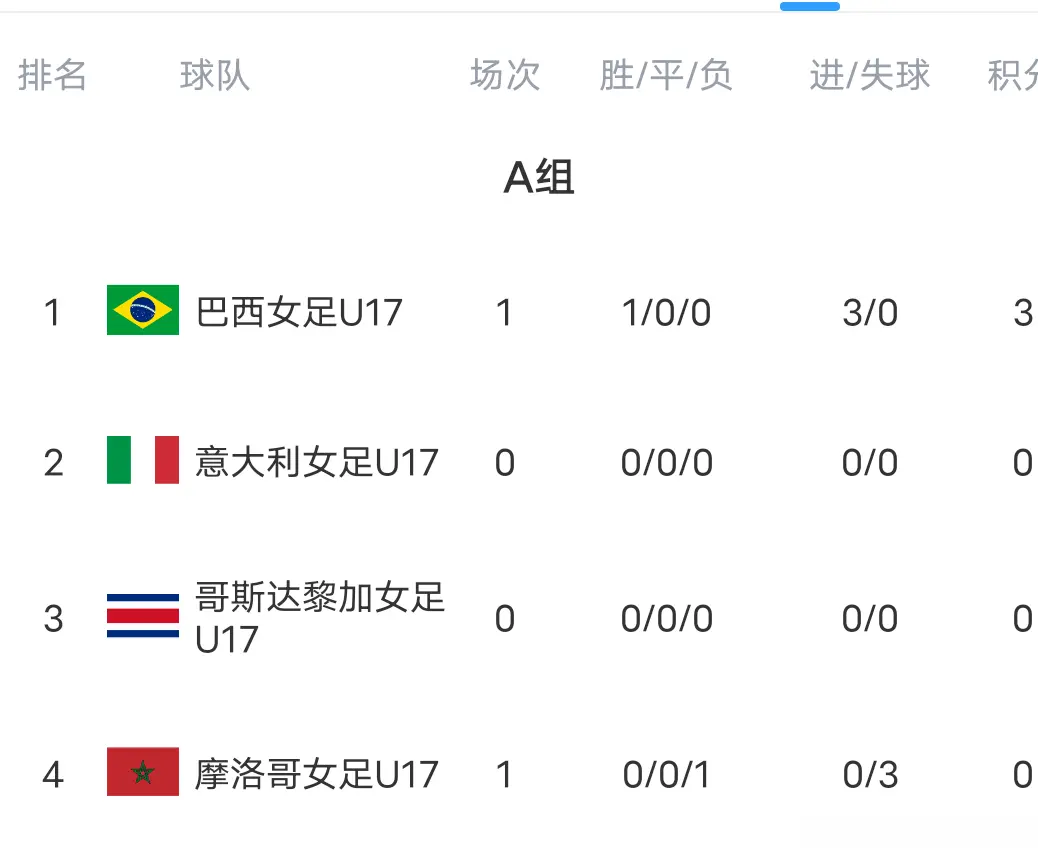Click the Brazil flag icon
This screenshot has height=868, width=1038.
(143, 311)
